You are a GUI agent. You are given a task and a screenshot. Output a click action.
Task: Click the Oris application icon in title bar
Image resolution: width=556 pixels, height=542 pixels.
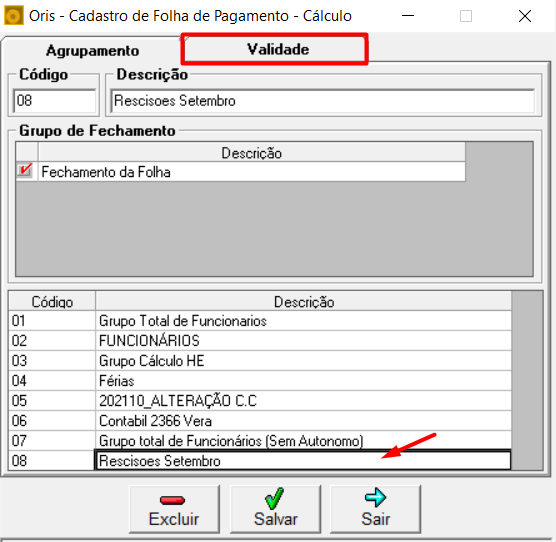pyautogui.click(x=14, y=16)
